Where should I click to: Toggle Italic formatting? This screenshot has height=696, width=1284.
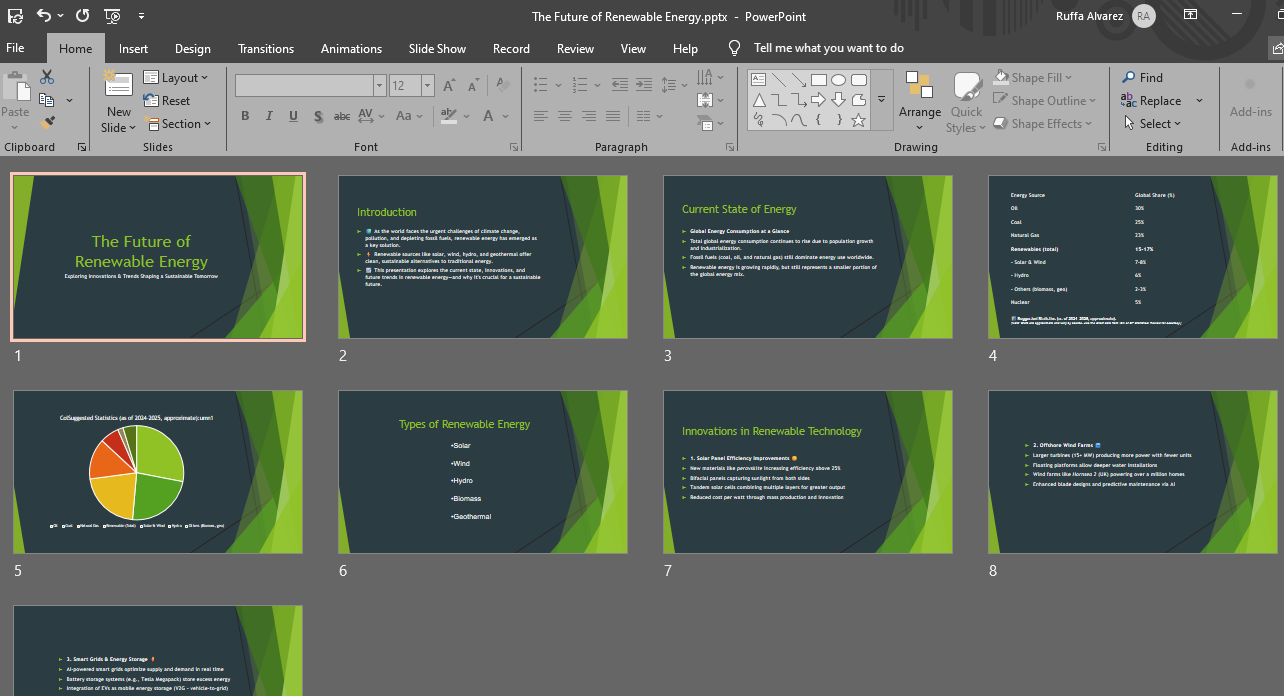tap(269, 116)
